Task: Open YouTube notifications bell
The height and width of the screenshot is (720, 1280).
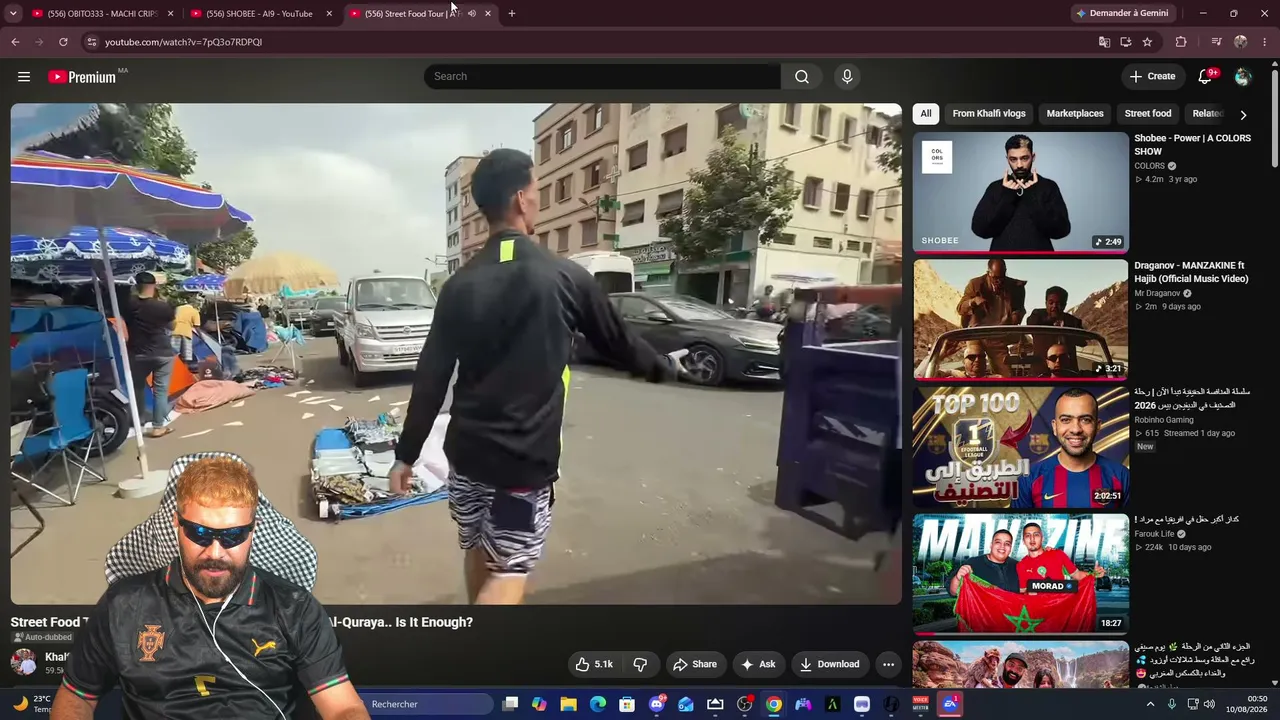Action: coord(1205,77)
